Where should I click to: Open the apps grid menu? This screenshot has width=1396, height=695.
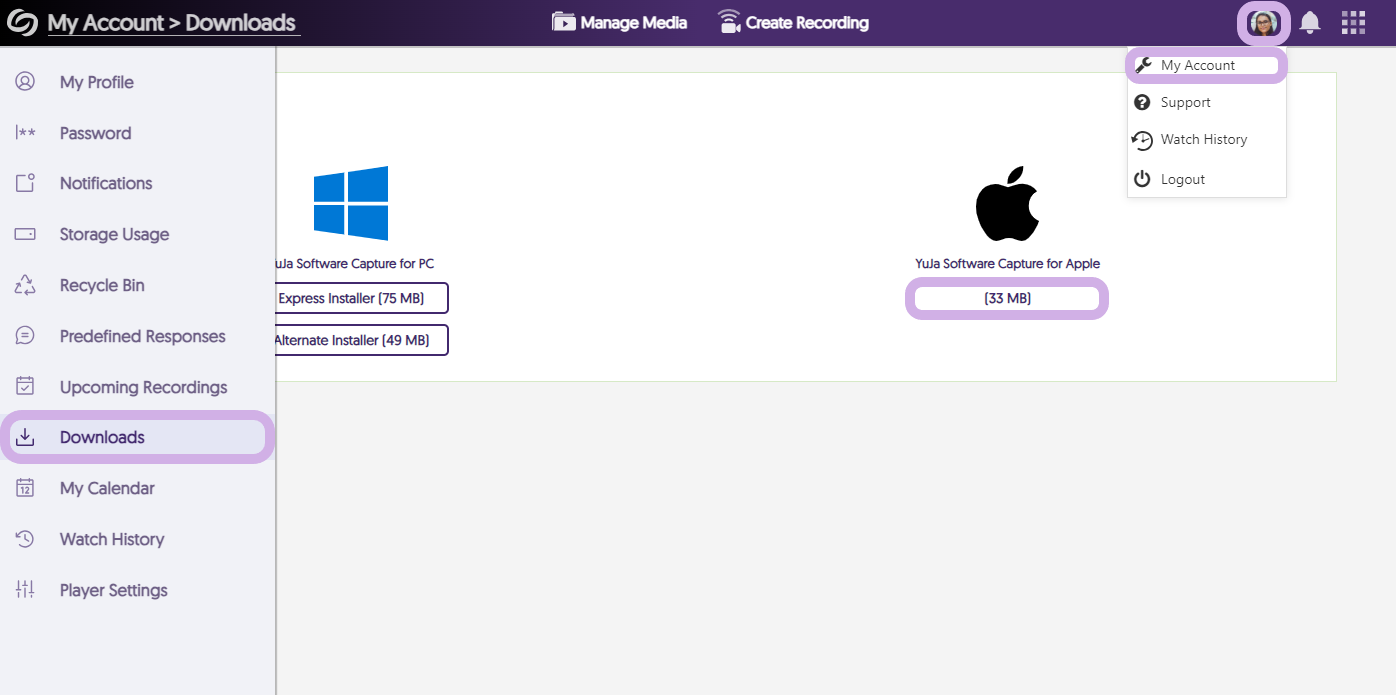1353,23
